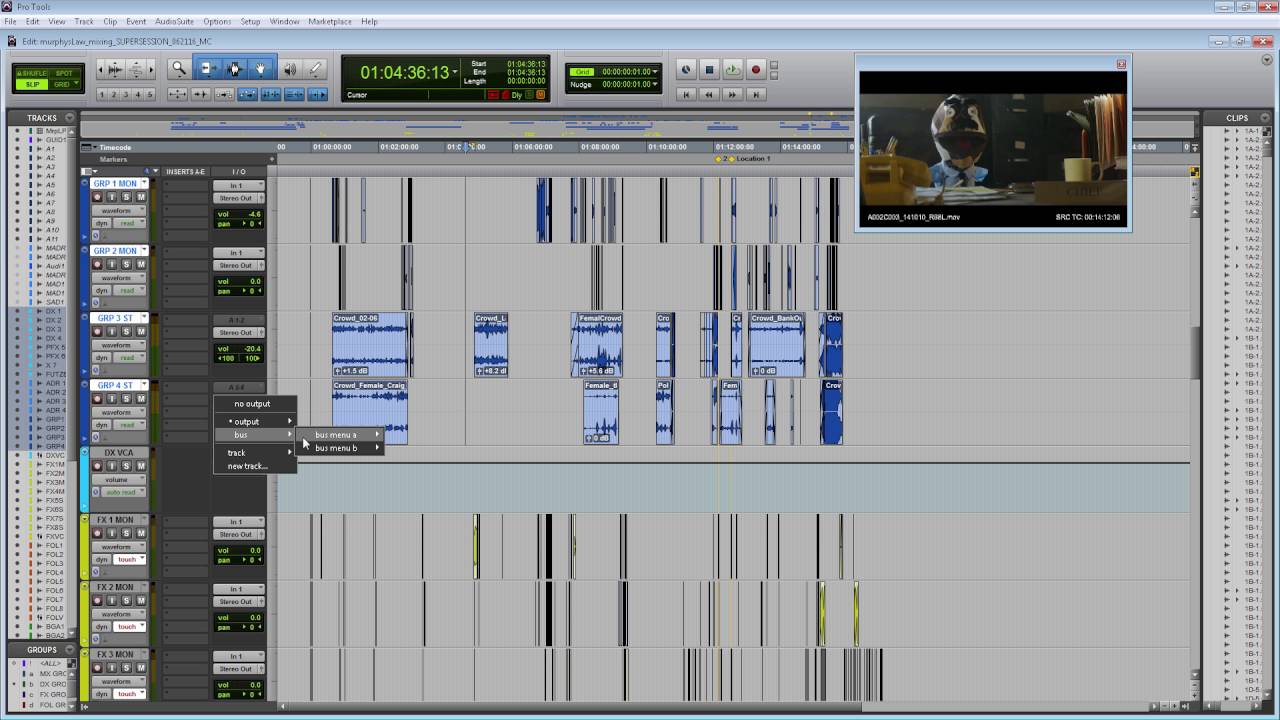Toggle record enable on GRP 1 MON

tap(99, 197)
